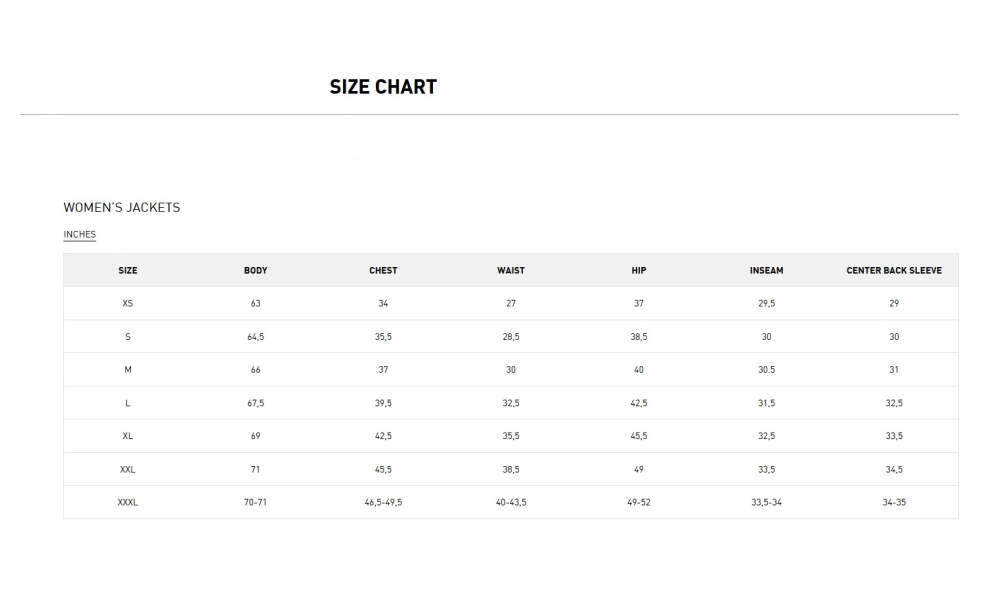Screen dimensions: 1000x600
Task: Select the M size row label
Action: click(x=128, y=370)
